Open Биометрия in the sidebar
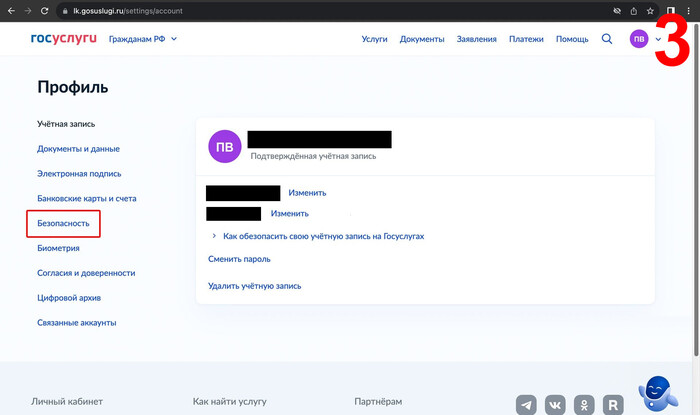The height and width of the screenshot is (415, 700). (58, 248)
